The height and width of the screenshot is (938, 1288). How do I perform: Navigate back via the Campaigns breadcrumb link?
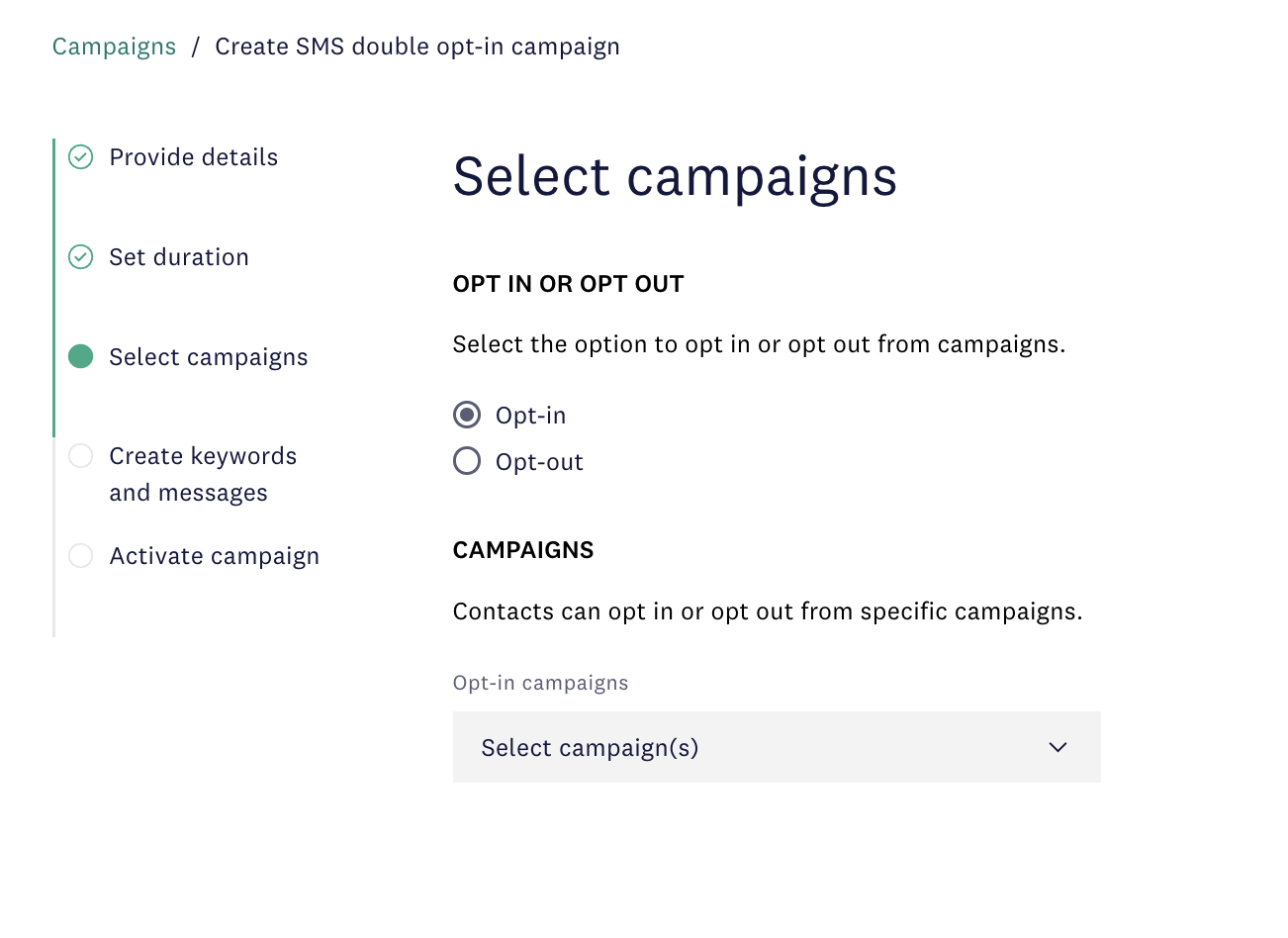click(x=114, y=46)
